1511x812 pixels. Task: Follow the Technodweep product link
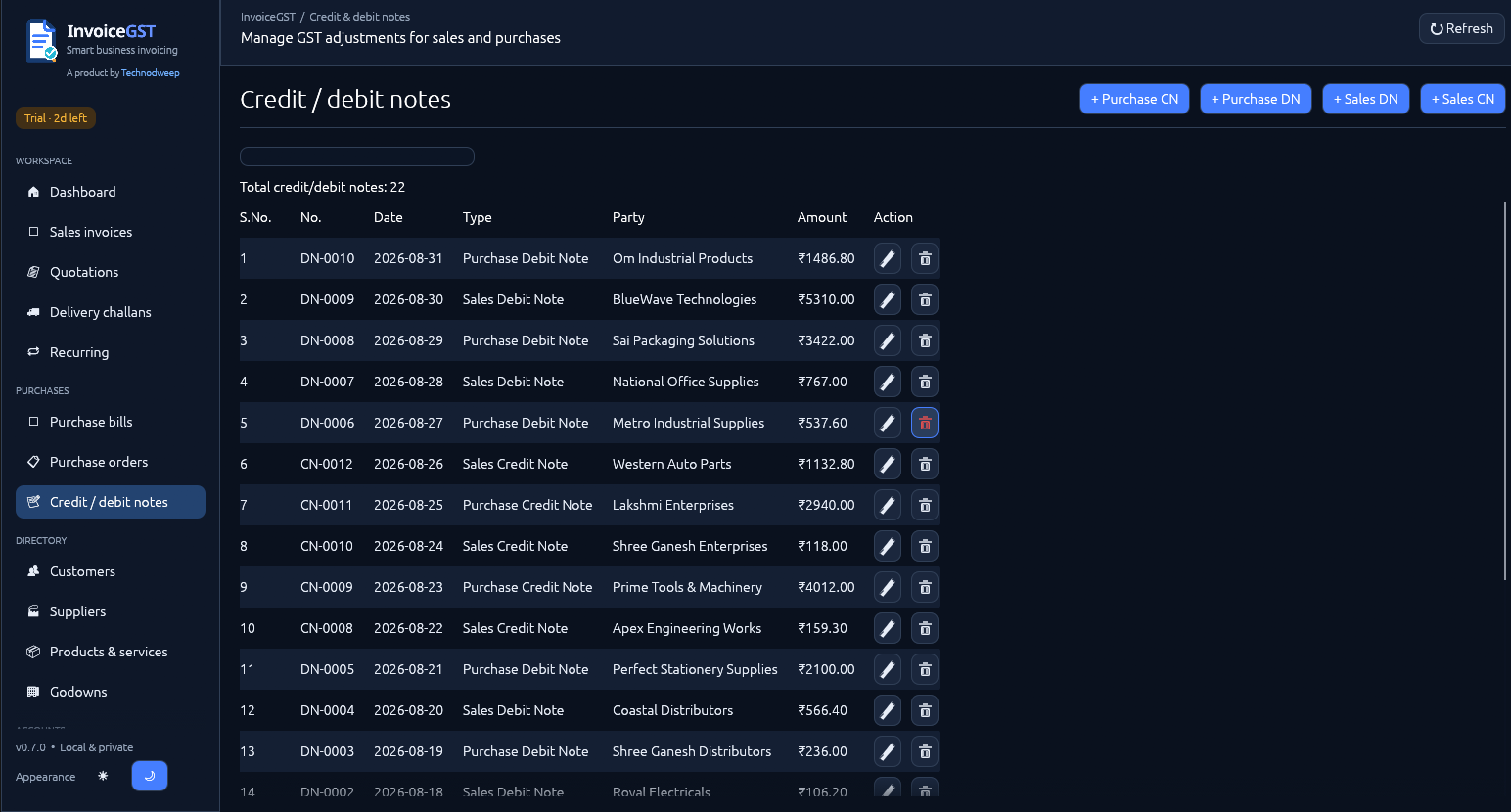(150, 73)
